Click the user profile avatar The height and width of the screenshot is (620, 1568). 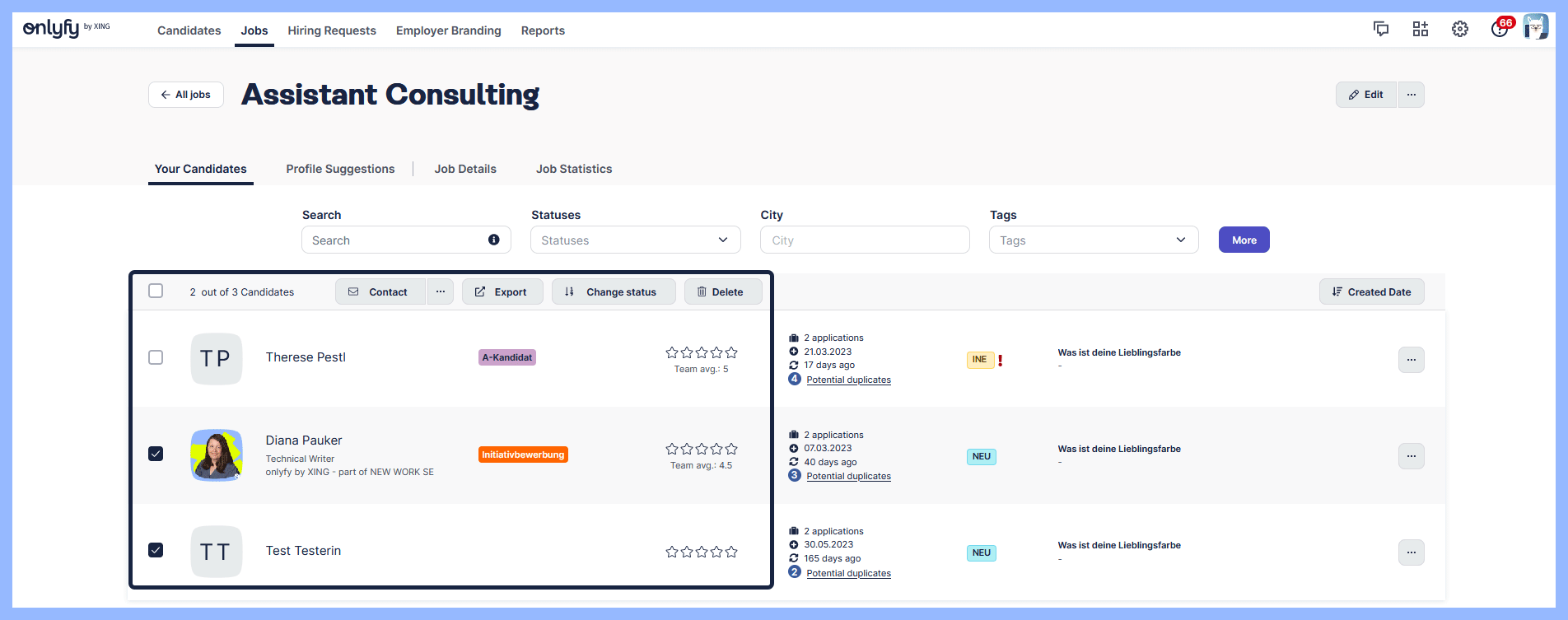coord(1535,28)
